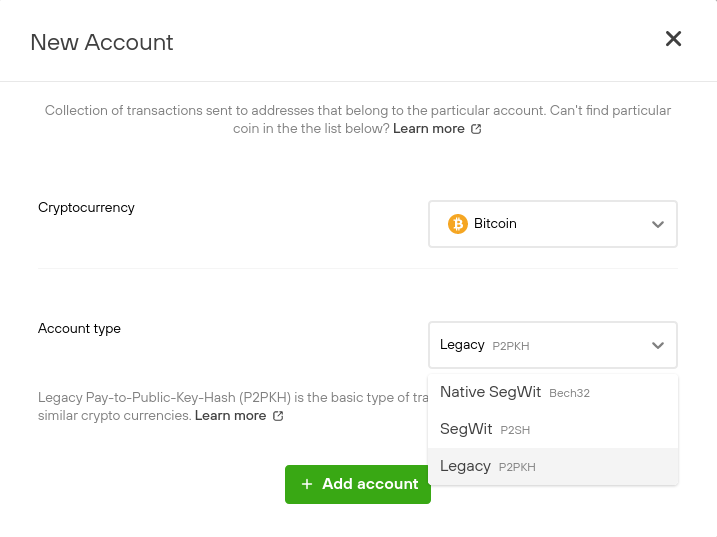Viewport: 717px width, 537px height.
Task: Open the Bitcoin cryptocurrency dropdown
Action: (552, 224)
